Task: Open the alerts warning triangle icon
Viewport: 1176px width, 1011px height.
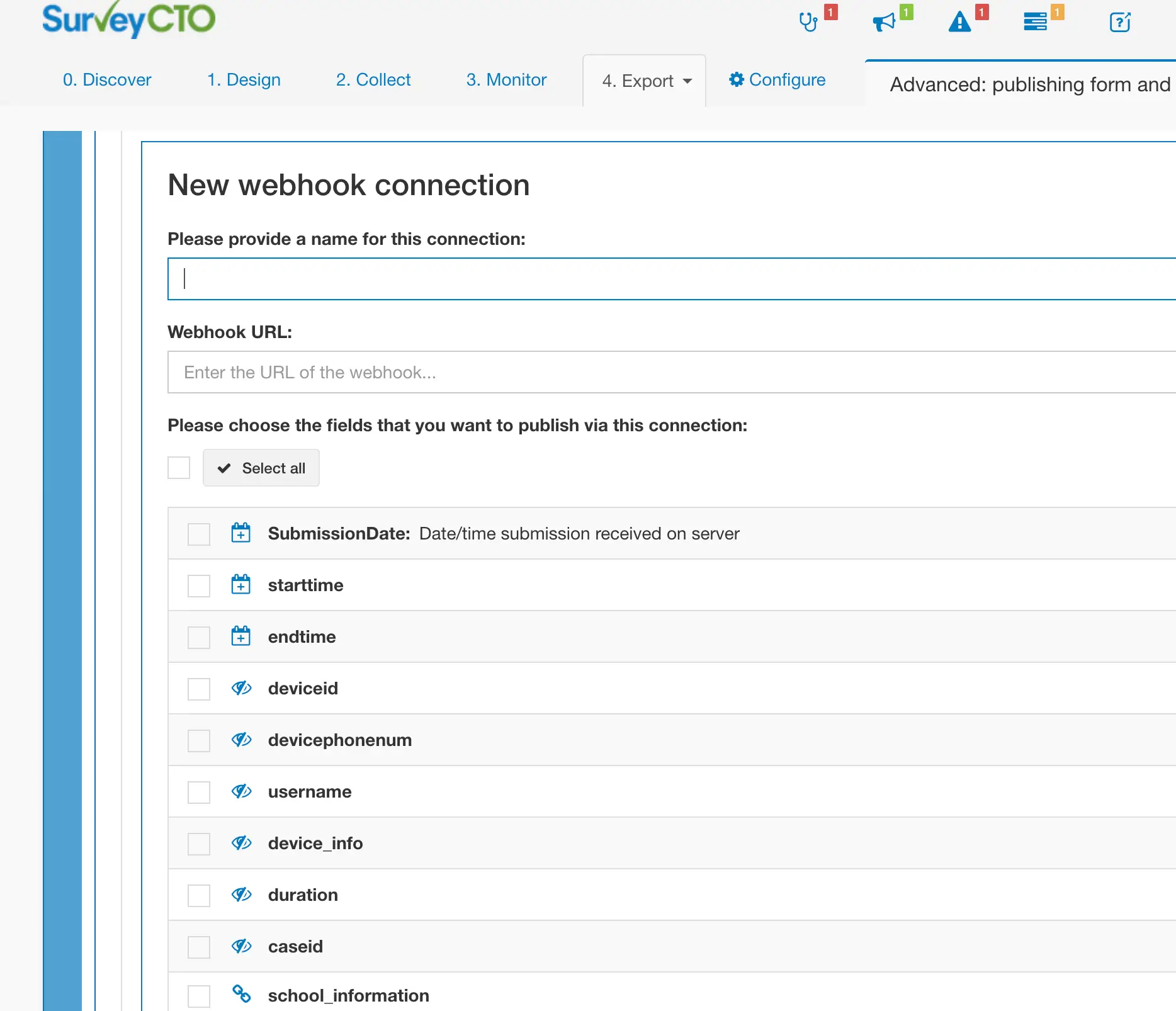Action: 959,21
